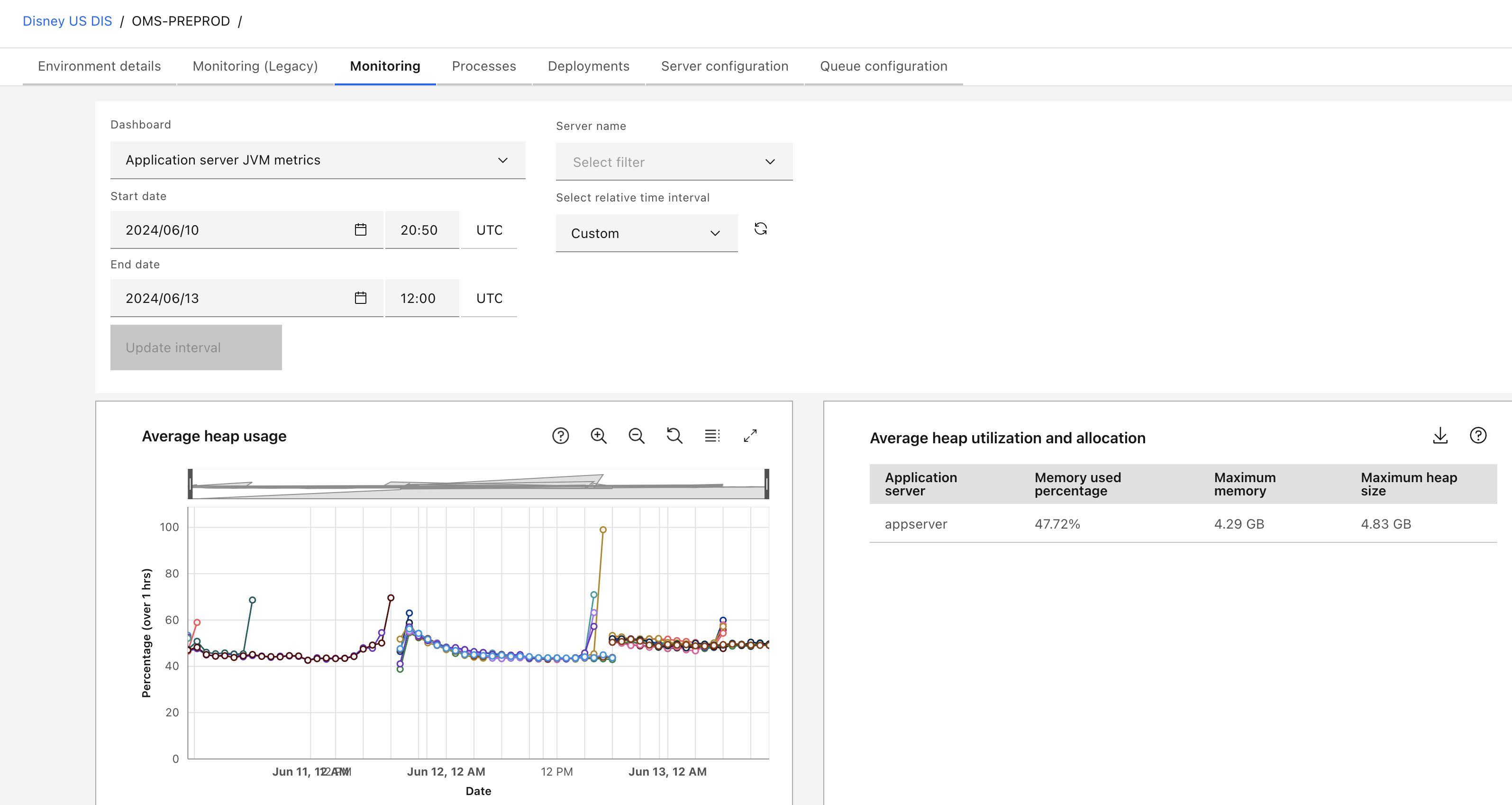Click the help icon on Average heap usage chart
This screenshot has width=1512, height=805.
pos(560,436)
